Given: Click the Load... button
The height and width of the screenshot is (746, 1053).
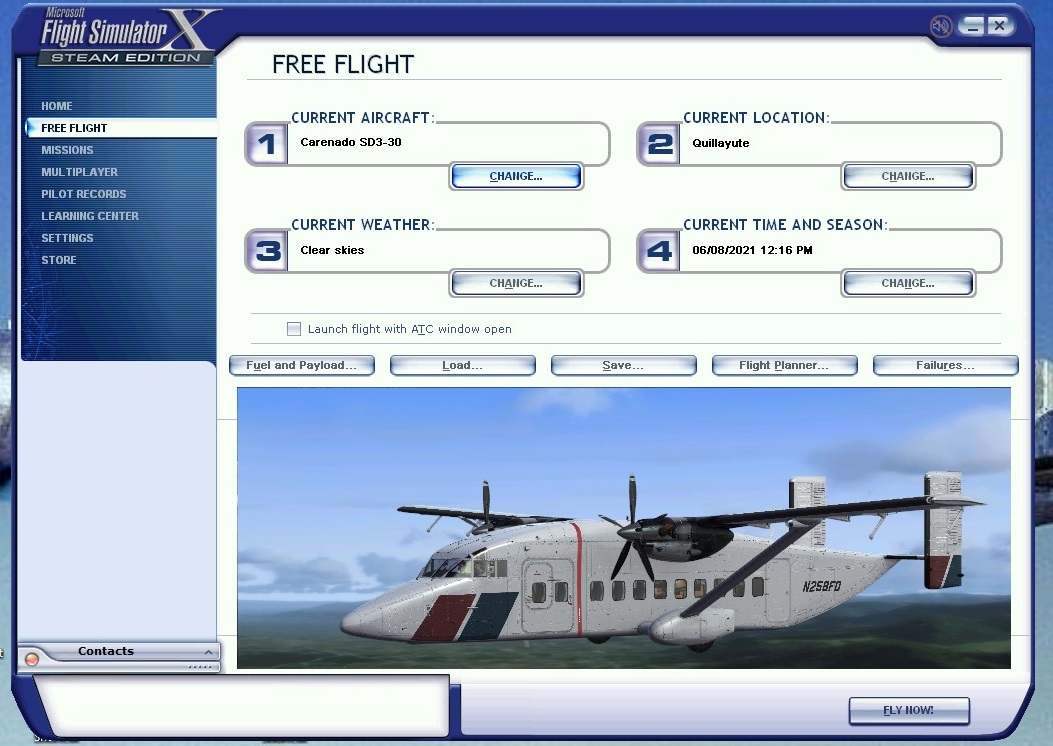Looking at the screenshot, I should pos(462,365).
